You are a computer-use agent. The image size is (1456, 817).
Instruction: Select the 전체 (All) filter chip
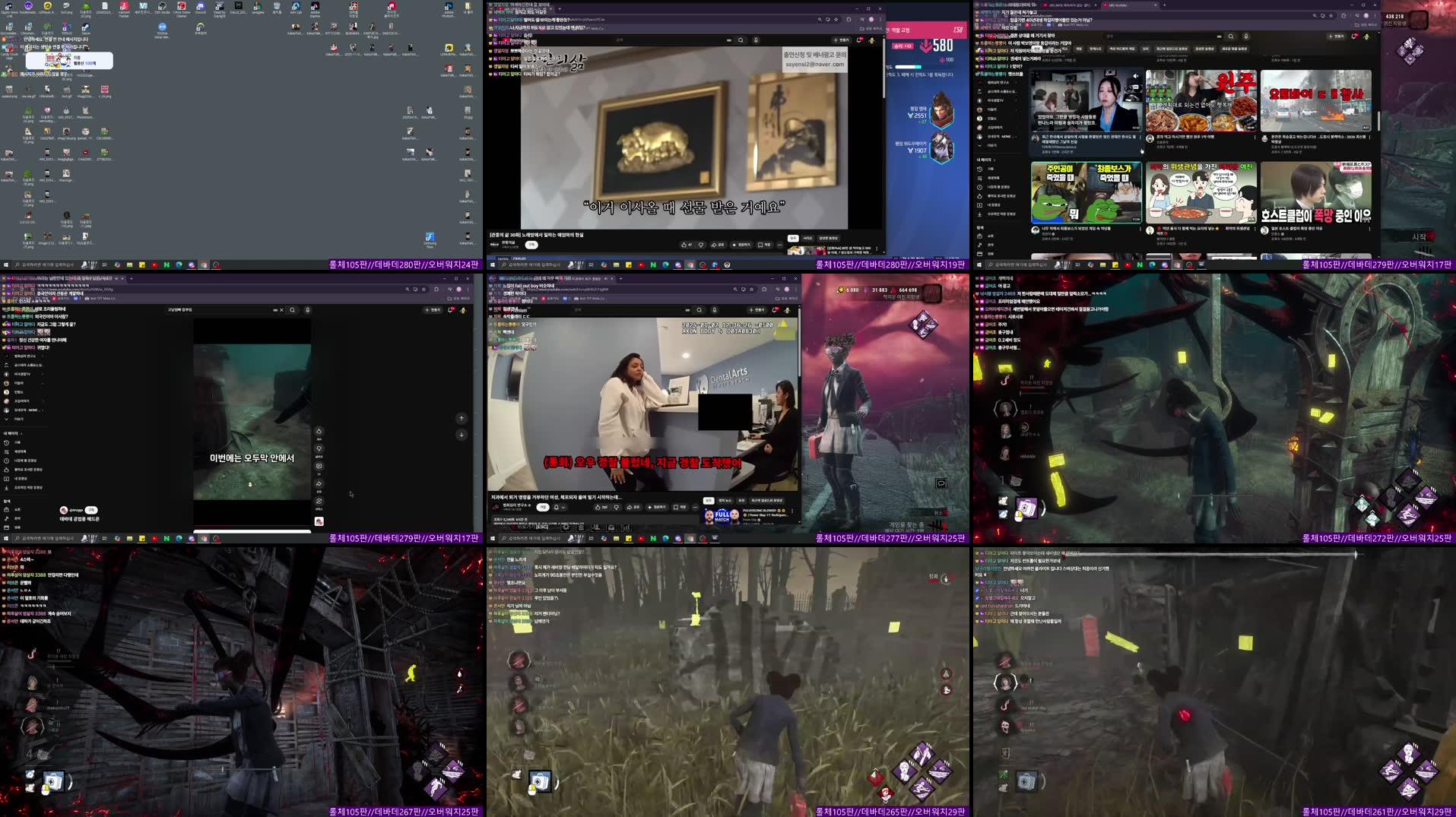[x=709, y=501]
